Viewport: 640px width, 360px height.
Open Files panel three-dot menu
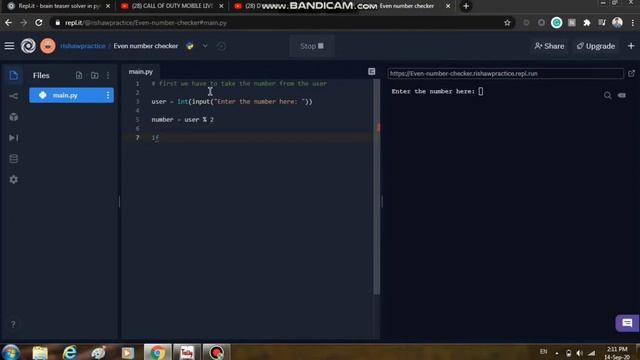(108, 76)
